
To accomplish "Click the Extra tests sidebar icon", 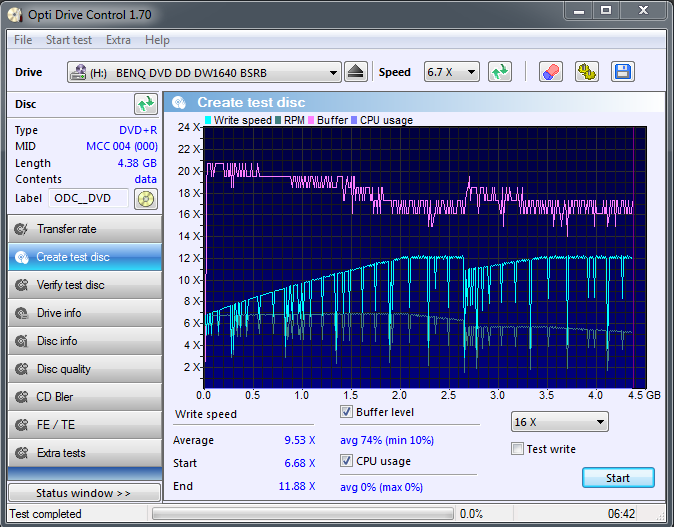I will pos(21,453).
